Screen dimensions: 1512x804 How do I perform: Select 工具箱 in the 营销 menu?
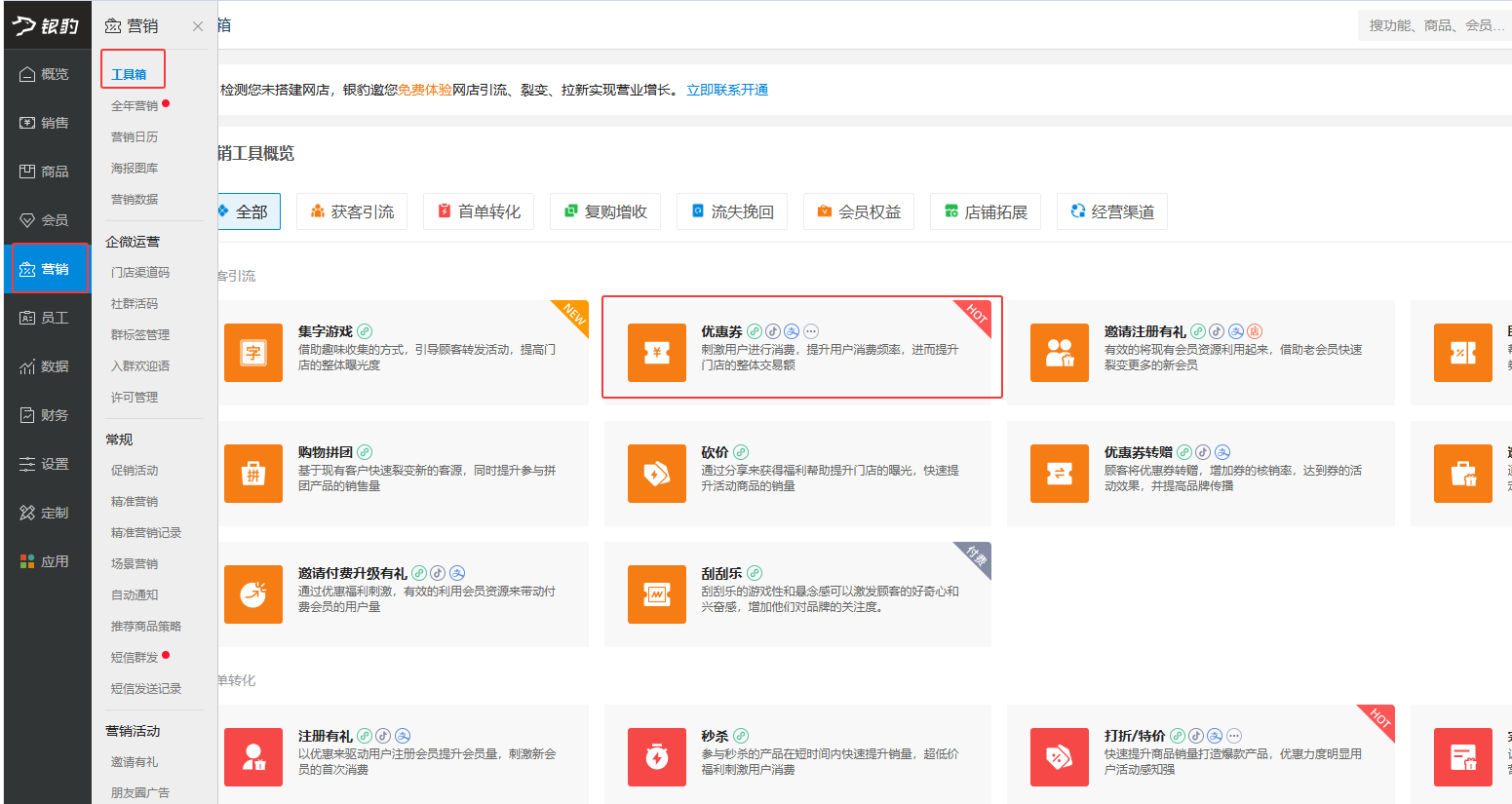133,73
